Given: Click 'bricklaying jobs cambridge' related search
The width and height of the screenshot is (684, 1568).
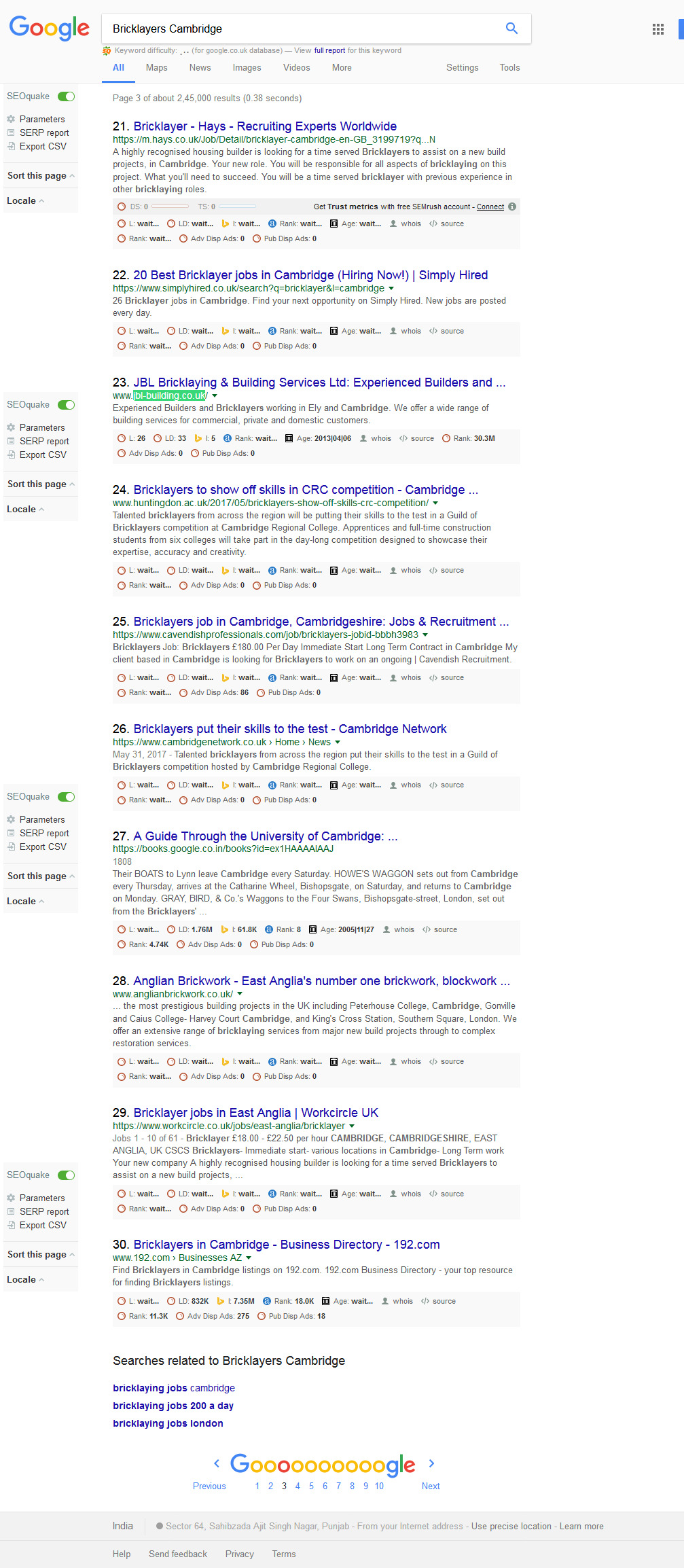Looking at the screenshot, I should [174, 1388].
